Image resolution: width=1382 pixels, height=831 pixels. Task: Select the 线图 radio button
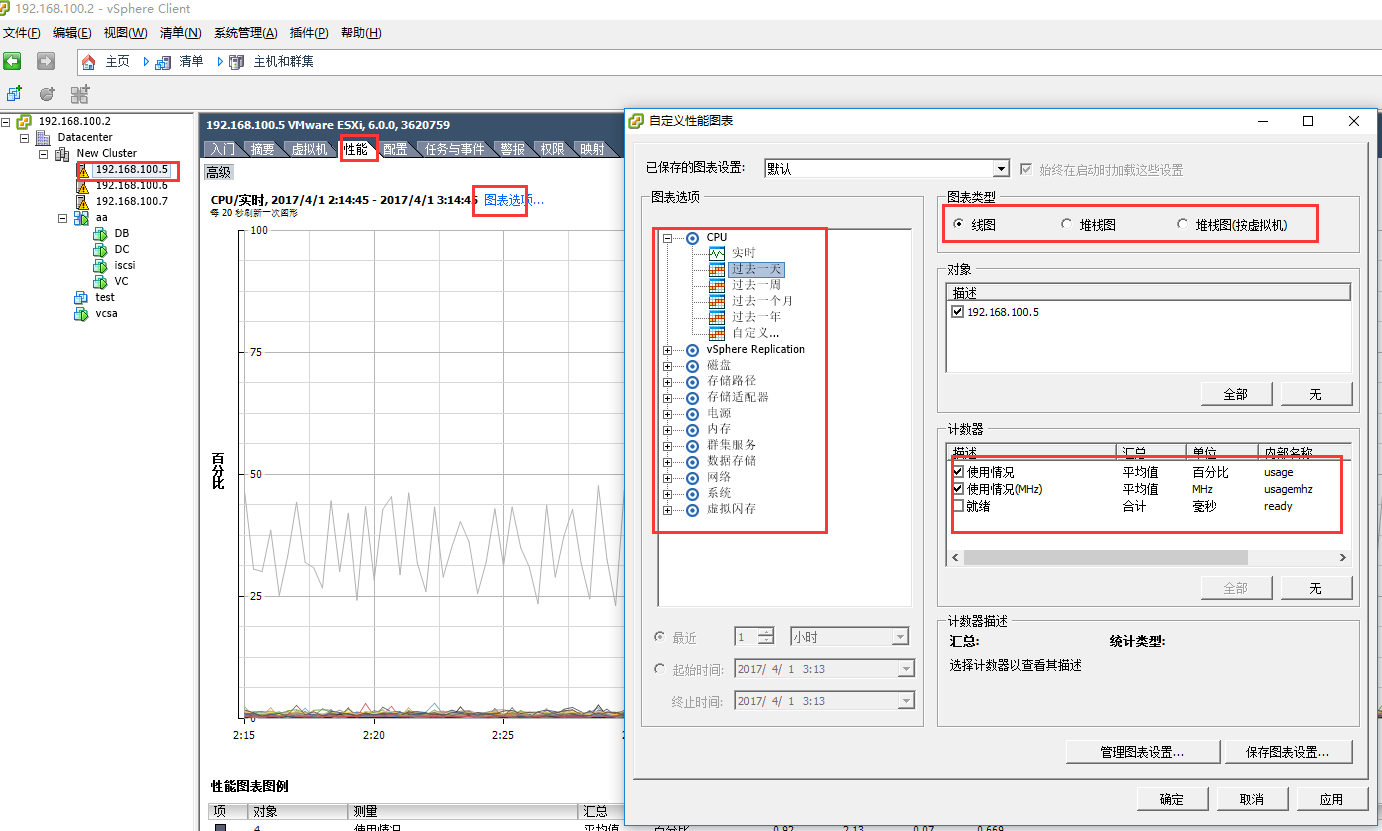pos(959,225)
